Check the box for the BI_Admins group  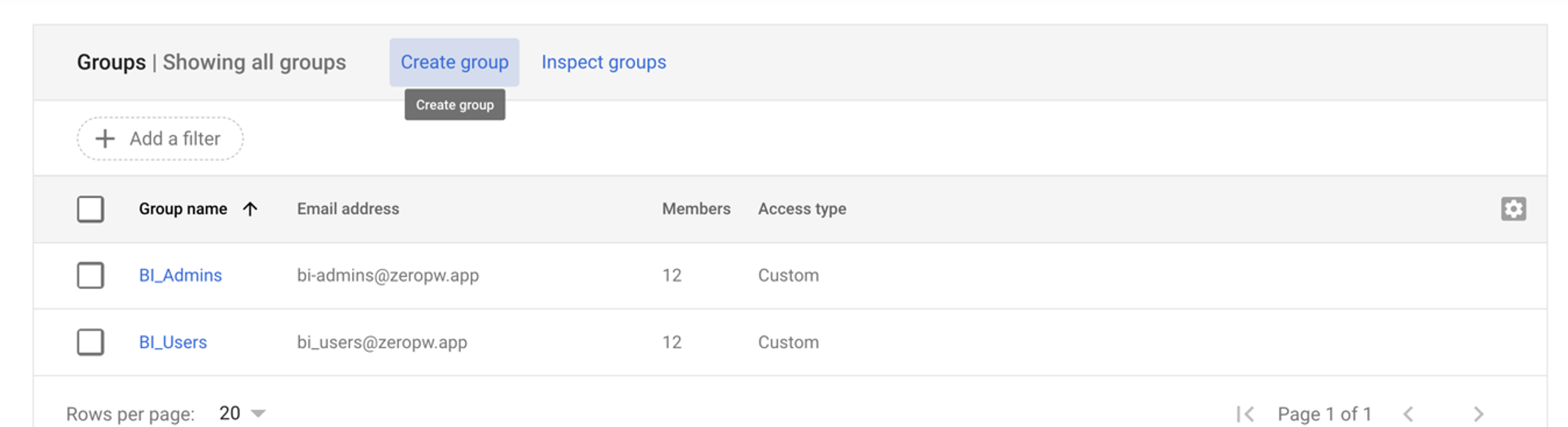click(x=90, y=276)
